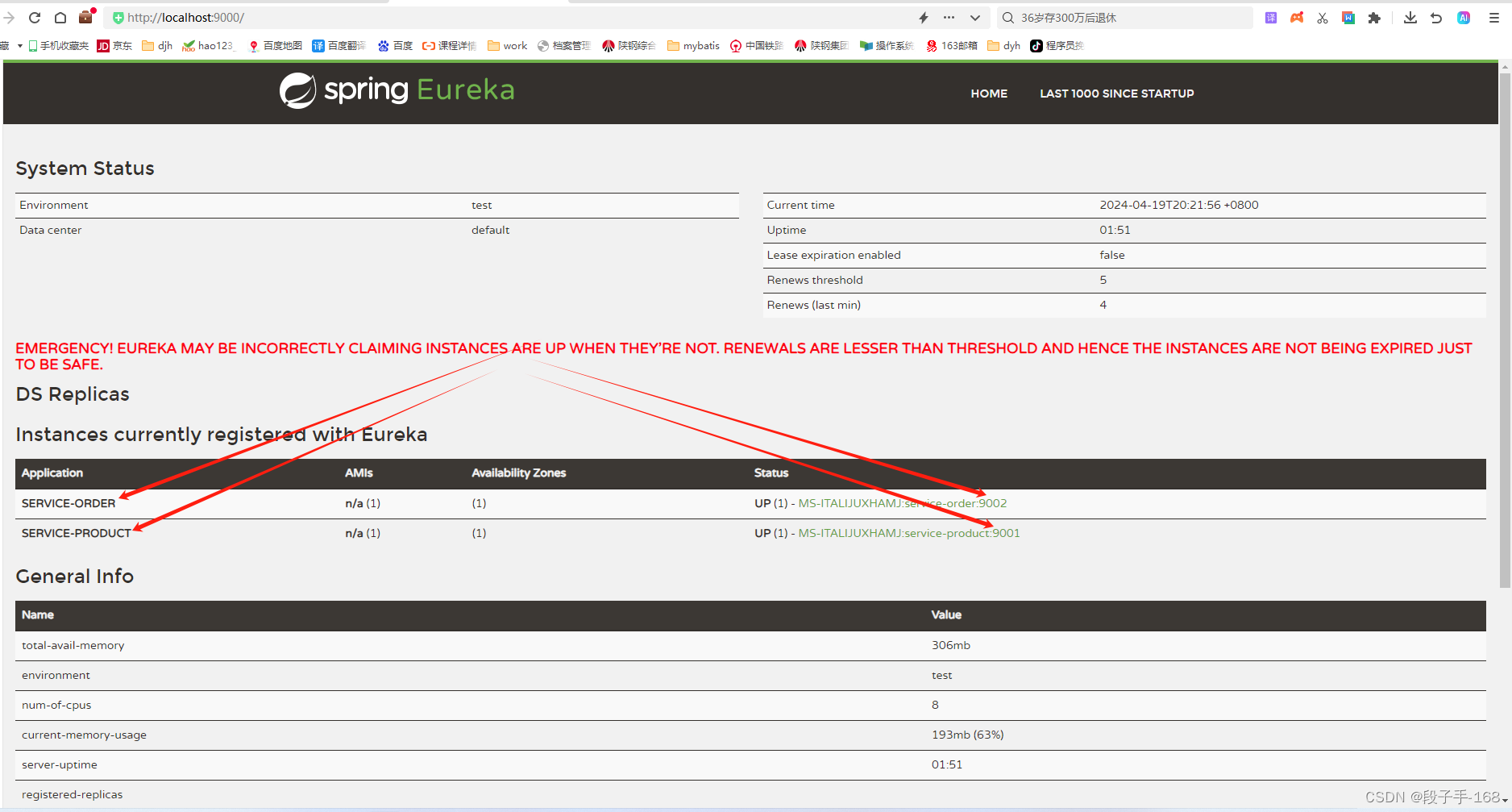Open the browser hamburger menu
The height and width of the screenshot is (812, 1512).
tap(1493, 18)
